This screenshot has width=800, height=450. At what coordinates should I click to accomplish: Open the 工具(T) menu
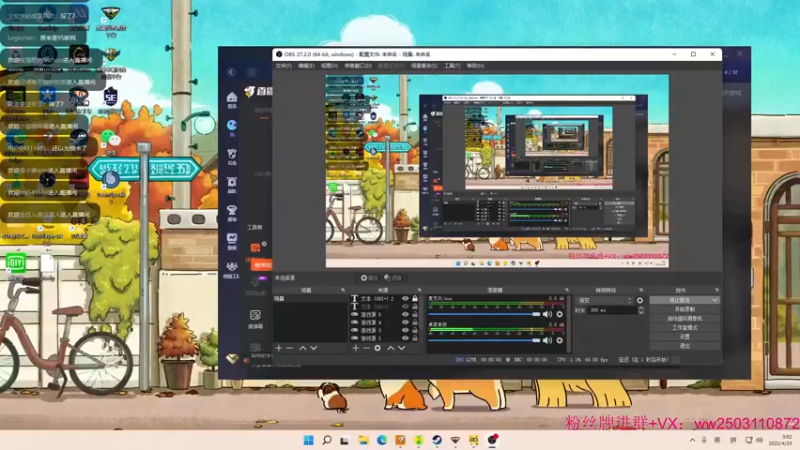(x=452, y=66)
